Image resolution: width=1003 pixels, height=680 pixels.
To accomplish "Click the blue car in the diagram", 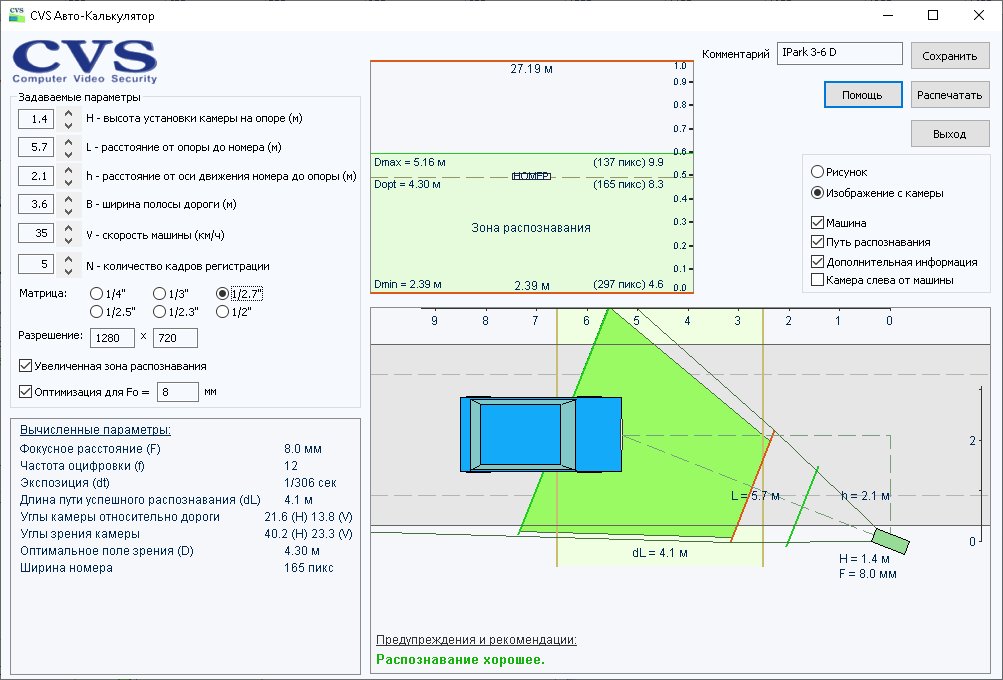I will pyautogui.click(x=541, y=434).
